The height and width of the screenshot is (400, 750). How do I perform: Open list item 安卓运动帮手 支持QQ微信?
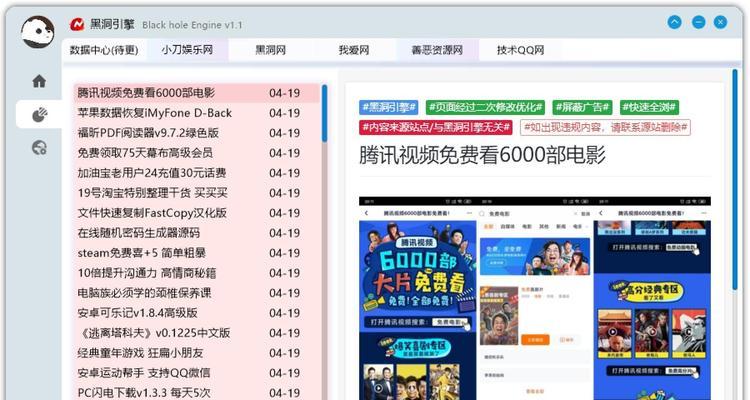point(197,373)
